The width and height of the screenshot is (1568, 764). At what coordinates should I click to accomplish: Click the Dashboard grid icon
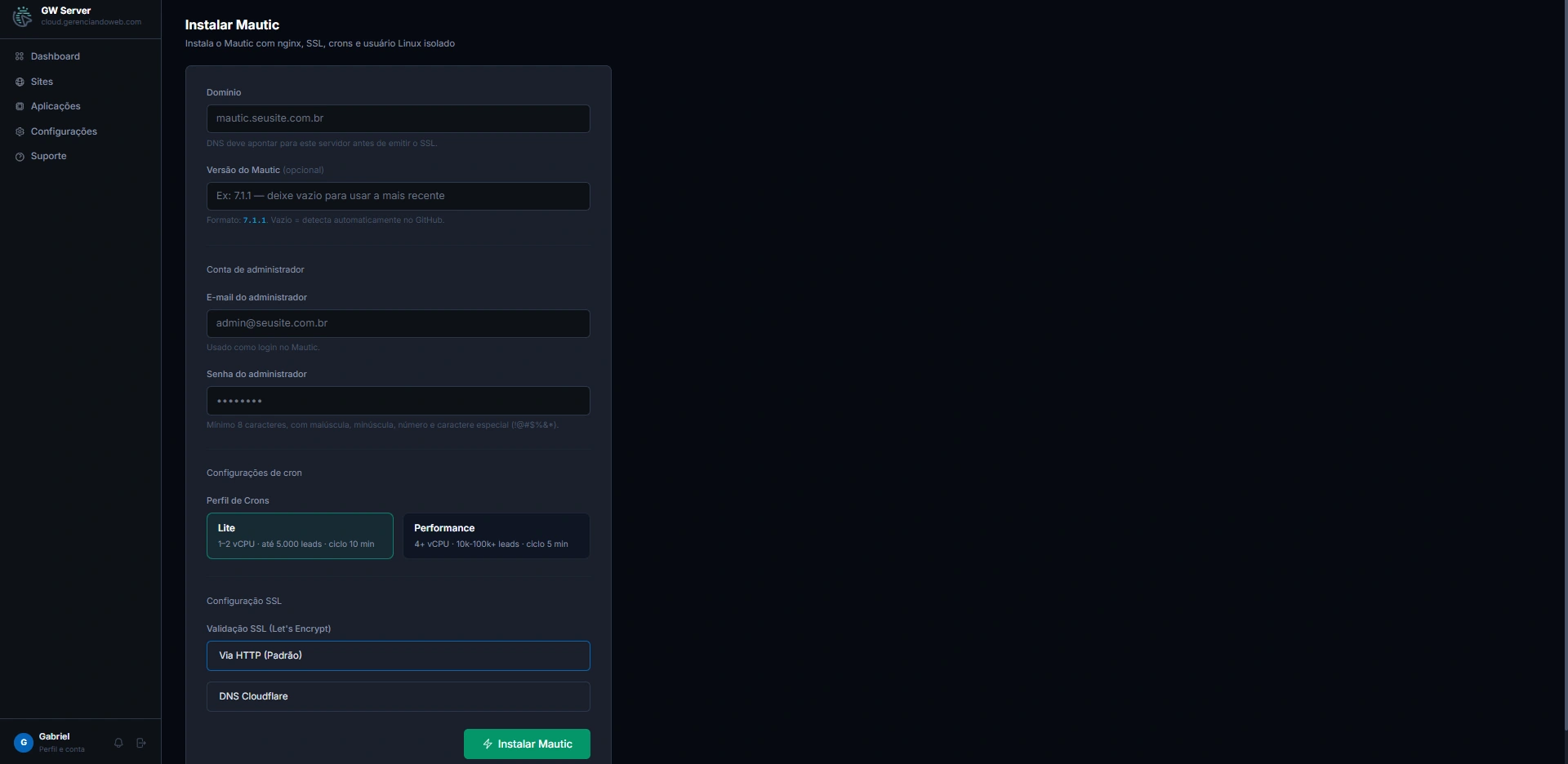pyautogui.click(x=20, y=56)
